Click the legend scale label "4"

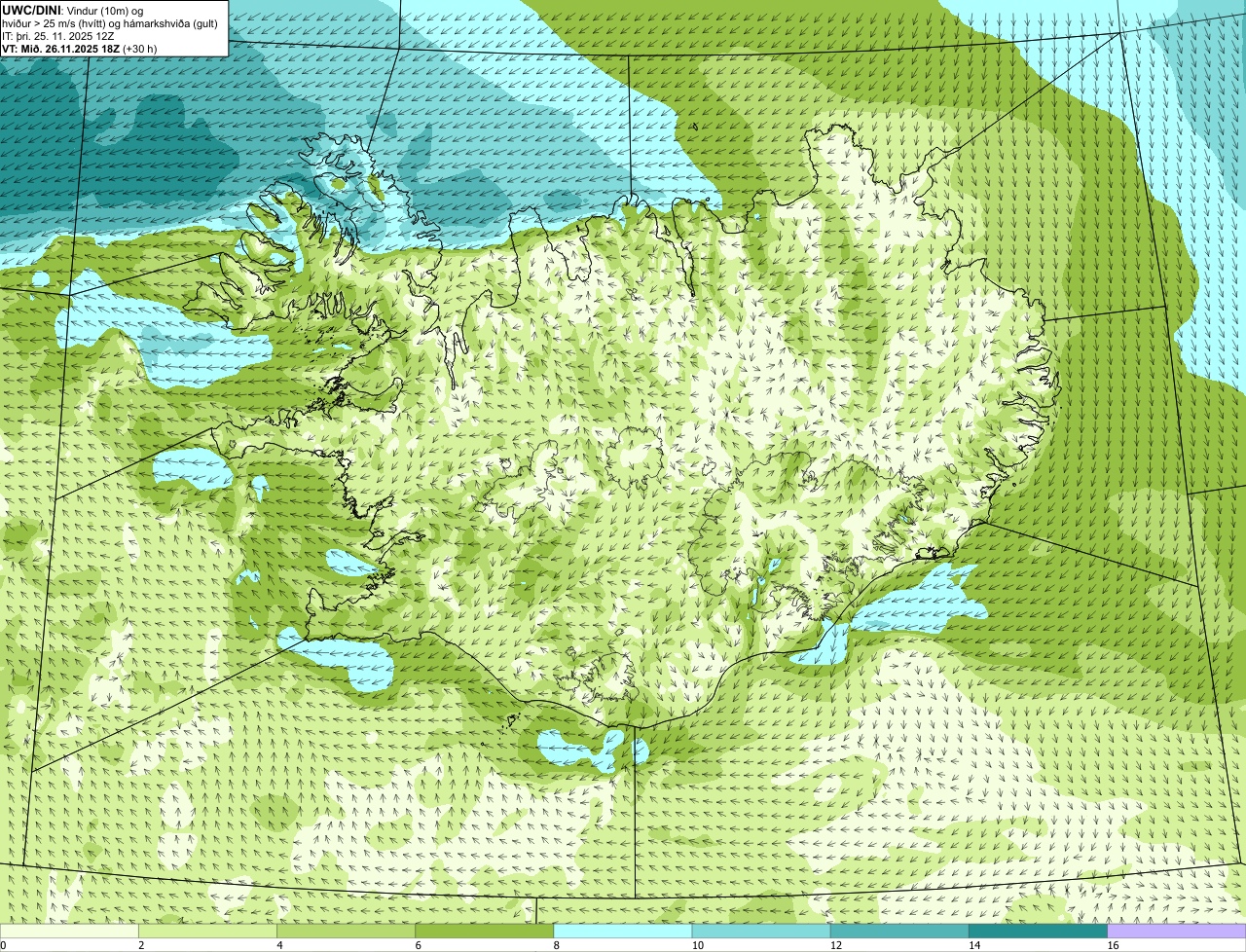tap(280, 945)
